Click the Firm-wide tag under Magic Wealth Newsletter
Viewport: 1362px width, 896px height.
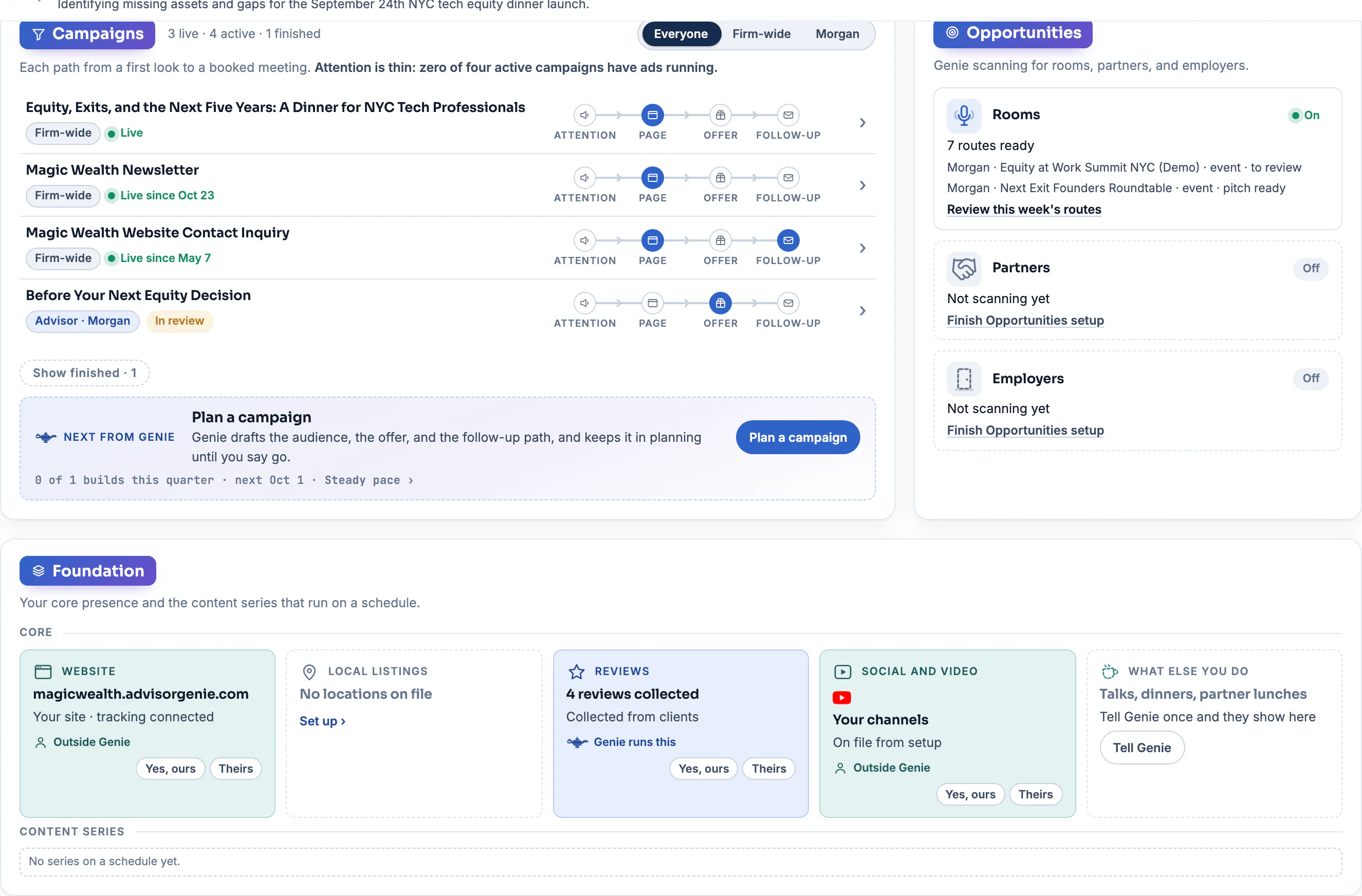(x=63, y=196)
